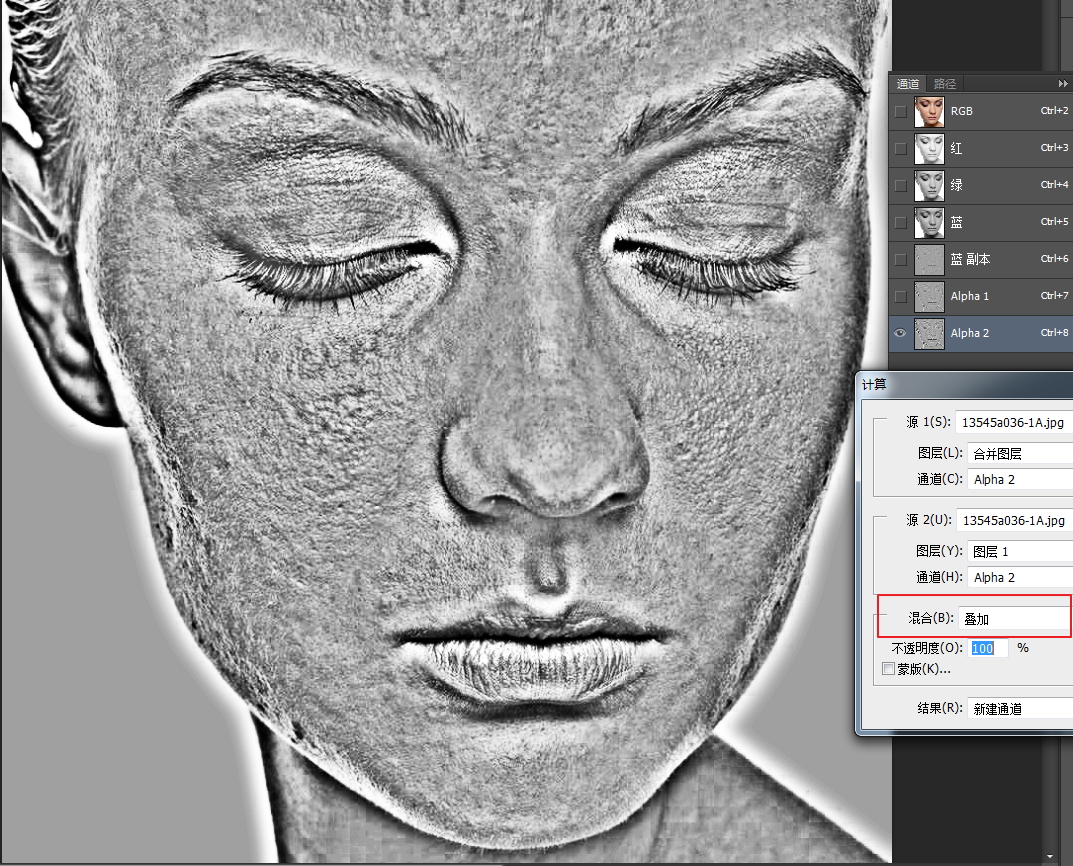Show the 红 channel visibility
1073x866 pixels.
point(901,148)
